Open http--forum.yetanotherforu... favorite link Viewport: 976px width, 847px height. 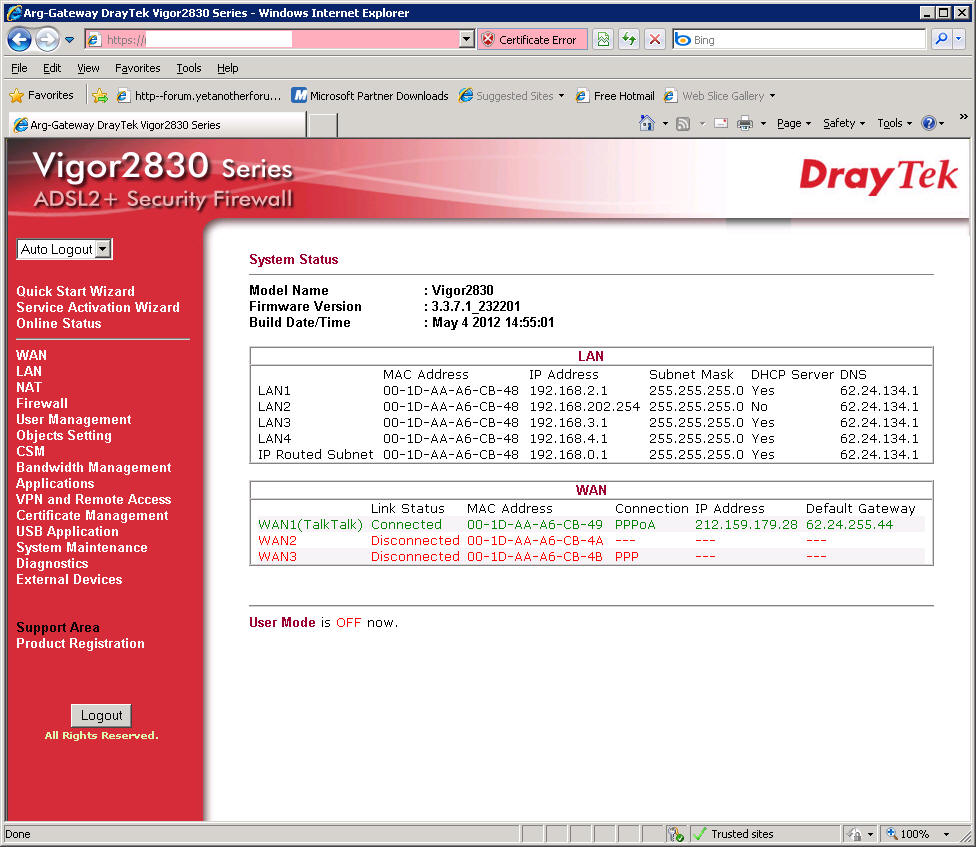pyautogui.click(x=199, y=95)
